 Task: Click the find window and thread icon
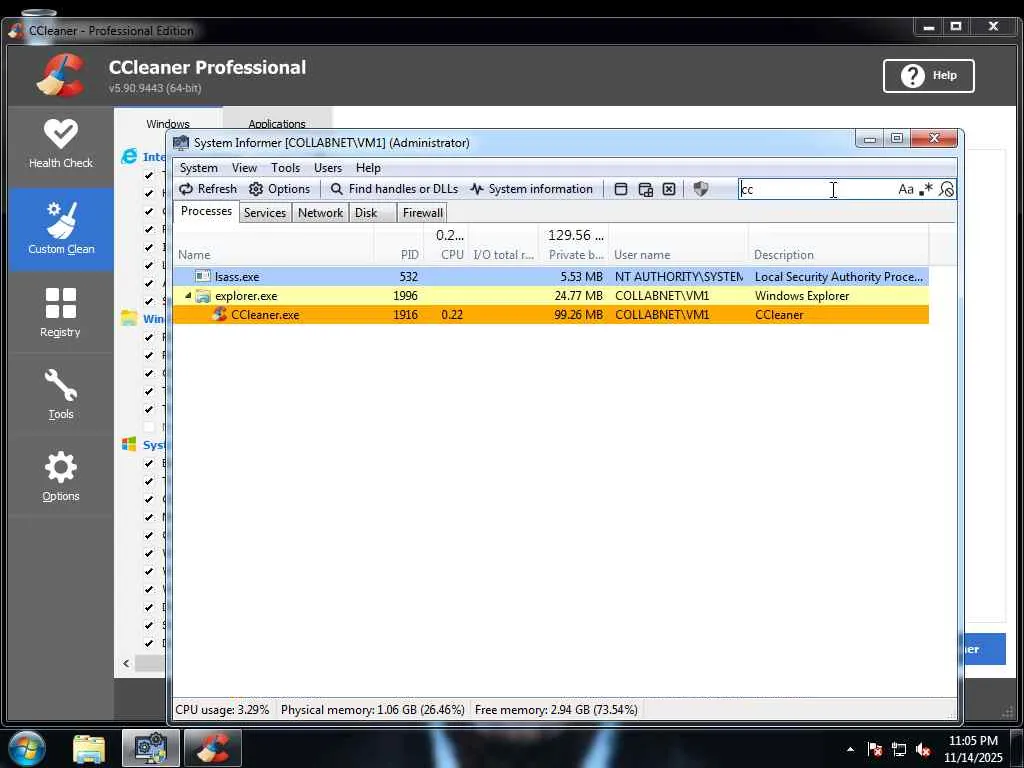[645, 189]
